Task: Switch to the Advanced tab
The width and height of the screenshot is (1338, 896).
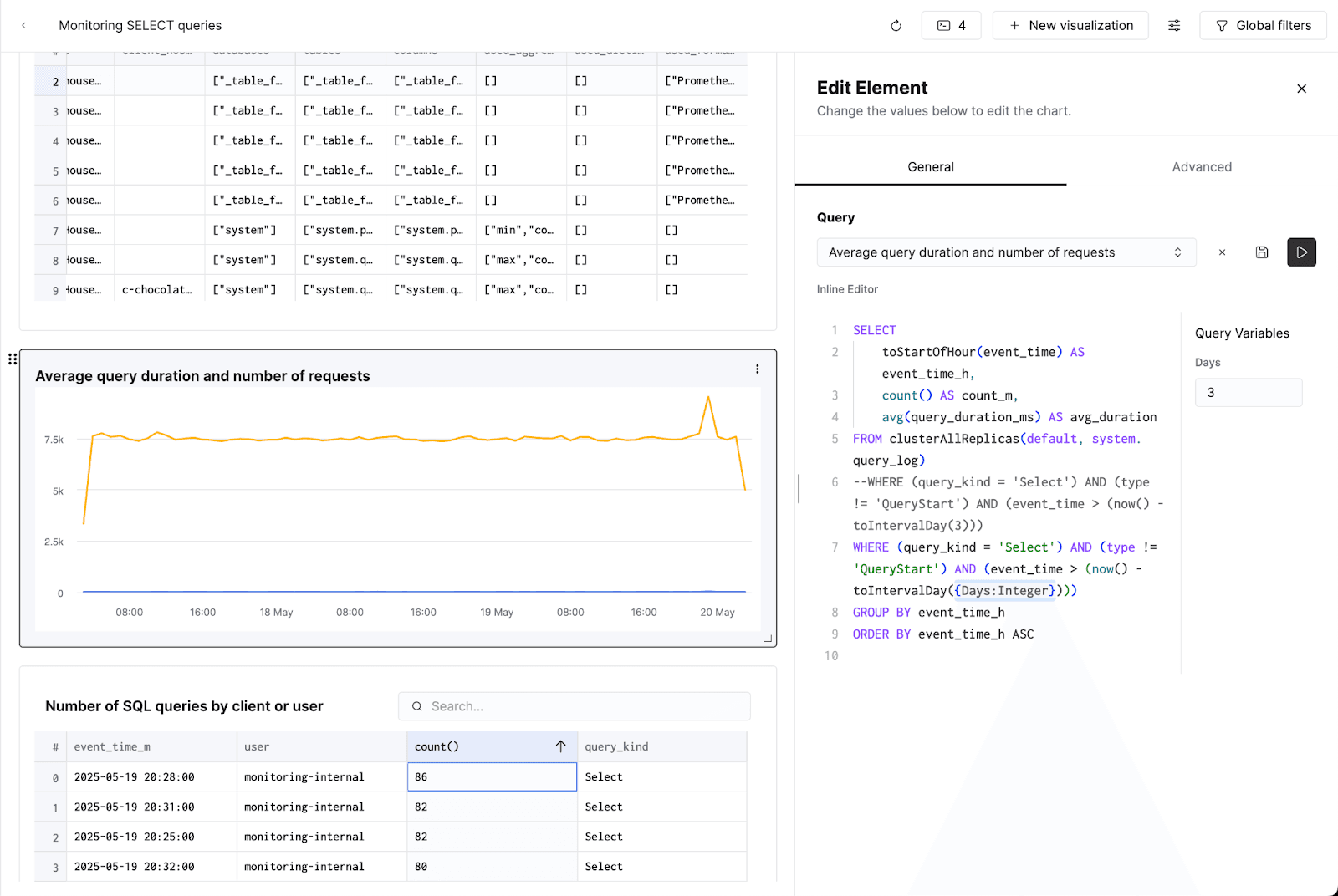Action: pos(1202,167)
